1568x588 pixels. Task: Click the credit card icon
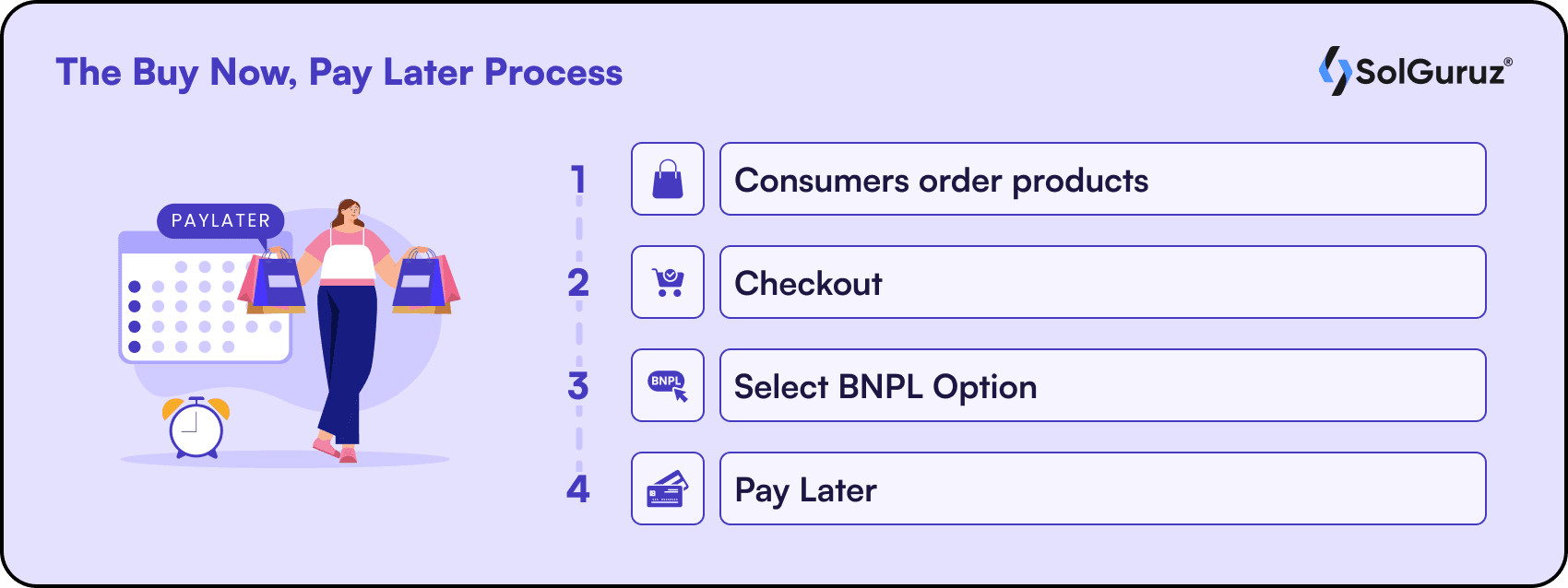(x=668, y=488)
